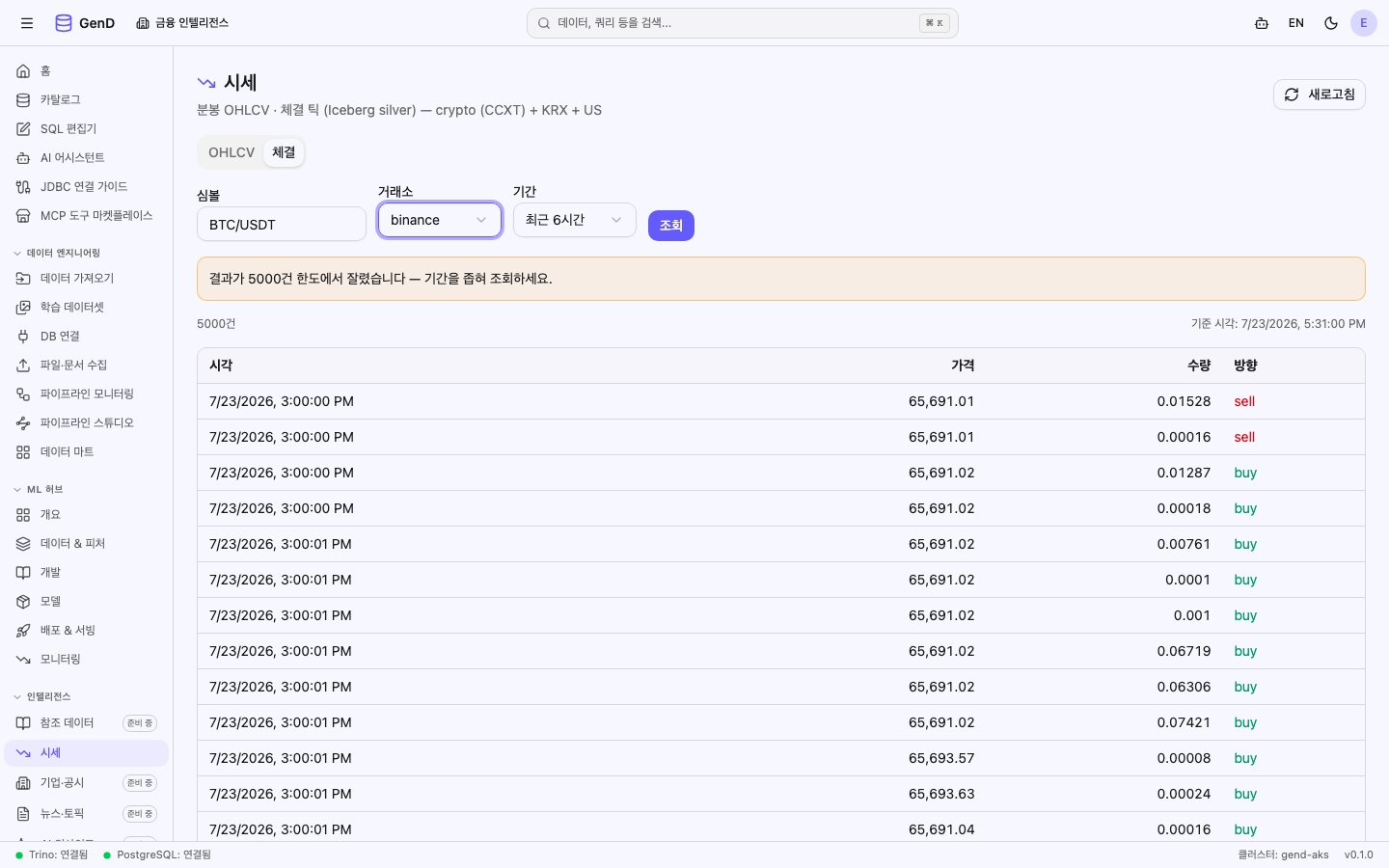Viewport: 1389px width, 868px height.
Task: Toggle dark mode moon icon
Action: click(1331, 23)
